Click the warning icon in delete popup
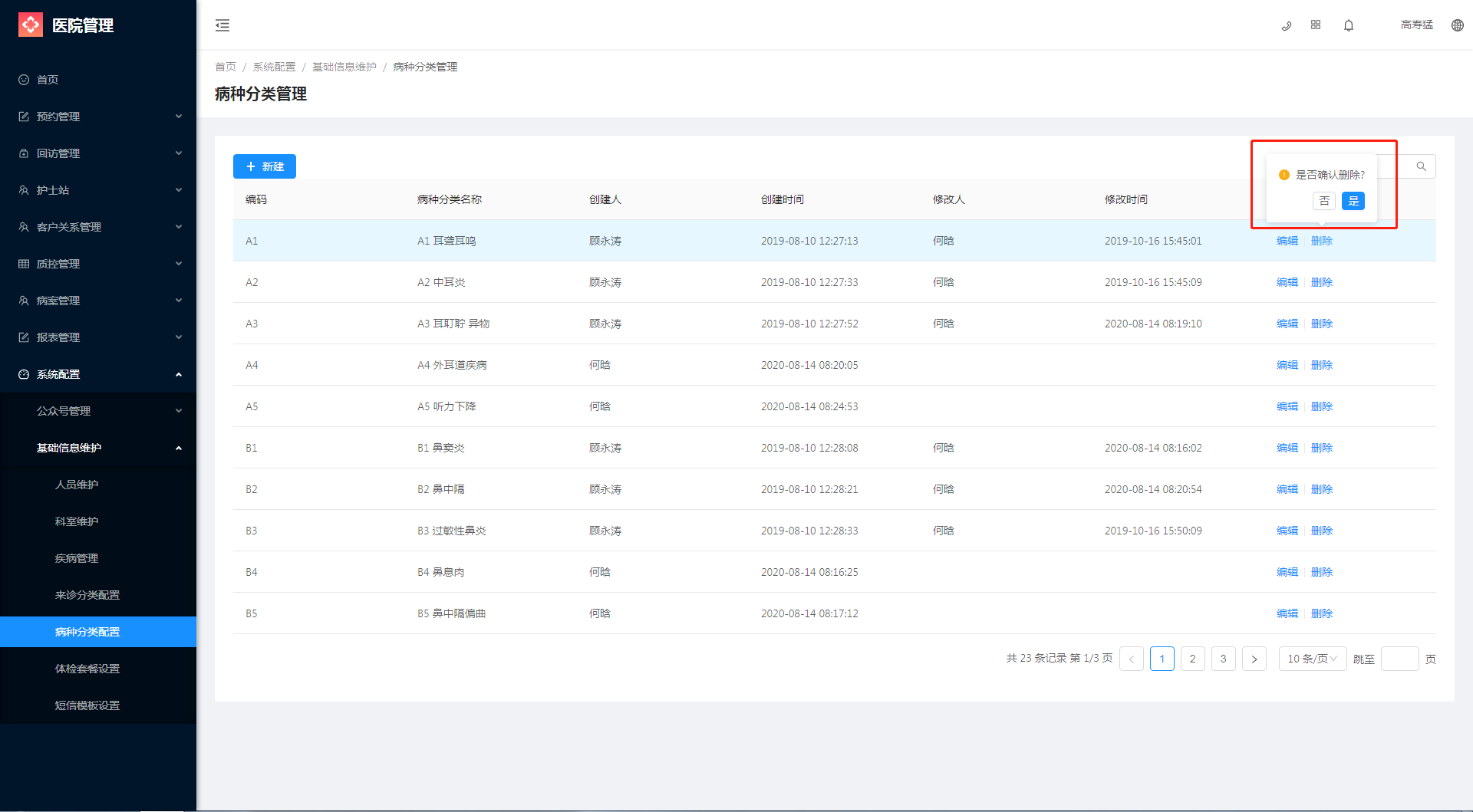The width and height of the screenshot is (1473, 812). (x=1284, y=175)
